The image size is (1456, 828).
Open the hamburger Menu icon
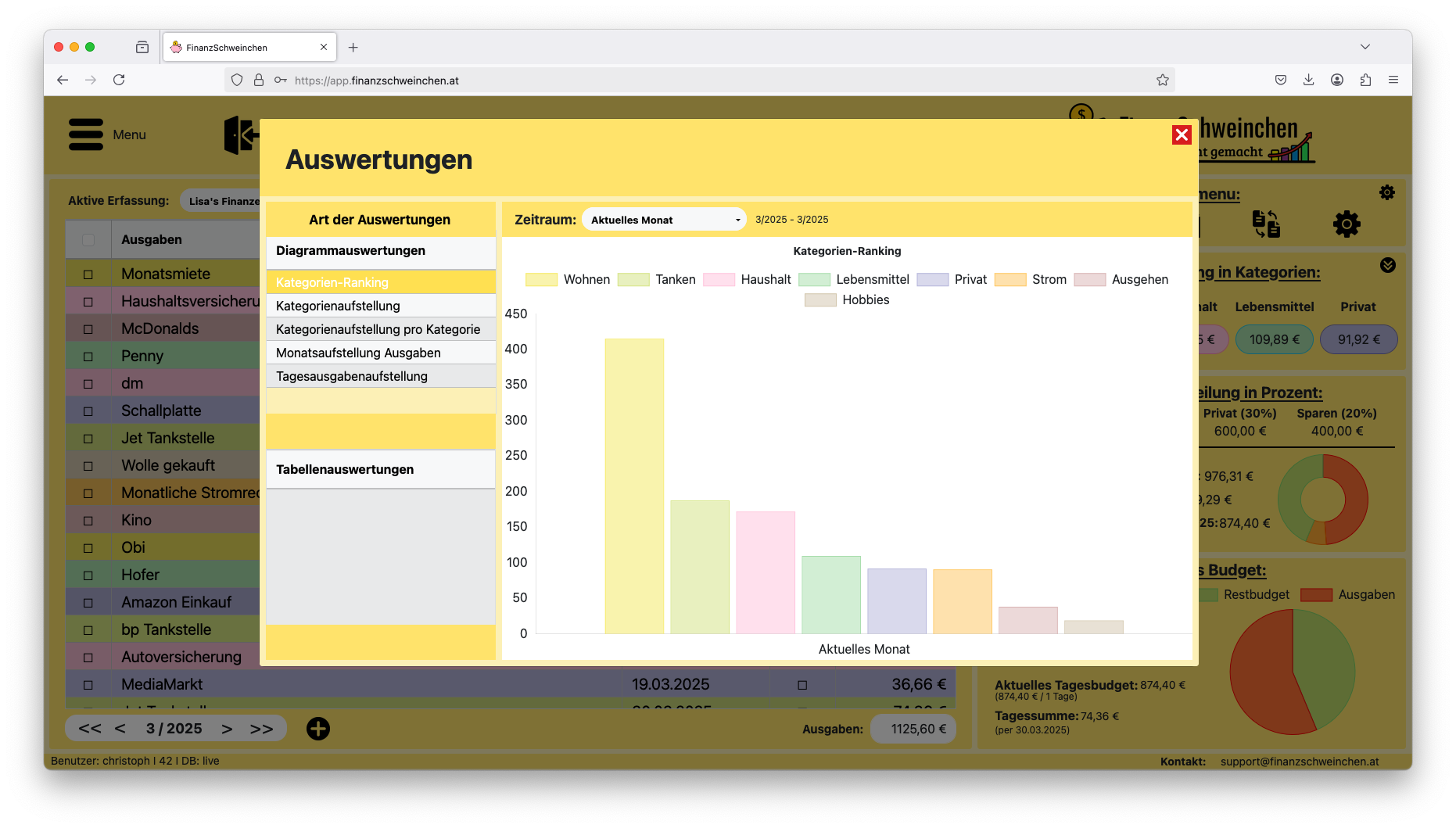coord(86,134)
